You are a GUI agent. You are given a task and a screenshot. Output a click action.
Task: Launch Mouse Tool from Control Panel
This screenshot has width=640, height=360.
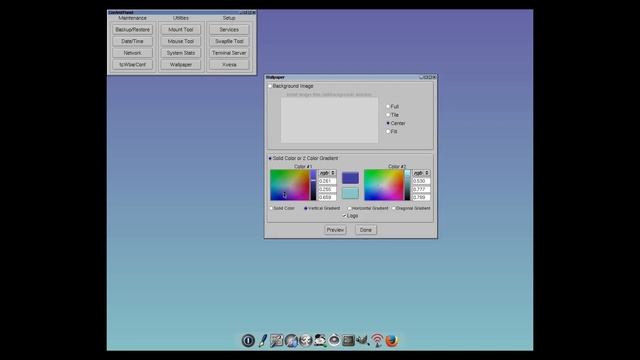[x=180, y=41]
